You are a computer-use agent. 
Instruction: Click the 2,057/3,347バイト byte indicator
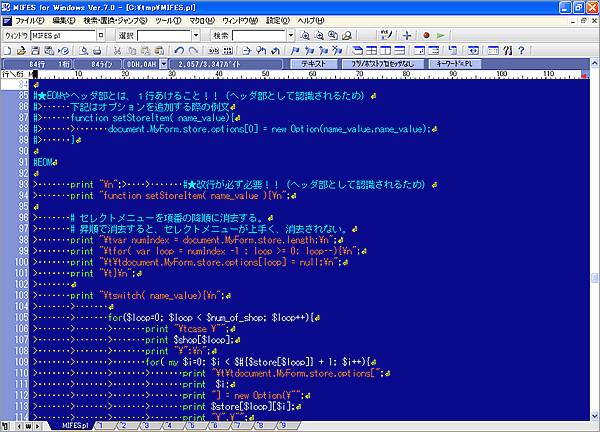226,64
